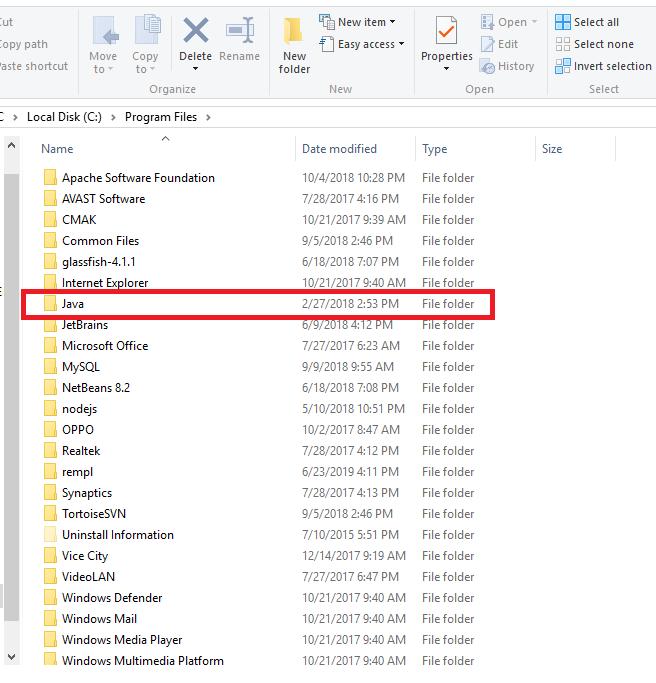Open the Easy access dropdown
Image resolution: width=656 pixels, height=683 pixels.
click(x=362, y=44)
